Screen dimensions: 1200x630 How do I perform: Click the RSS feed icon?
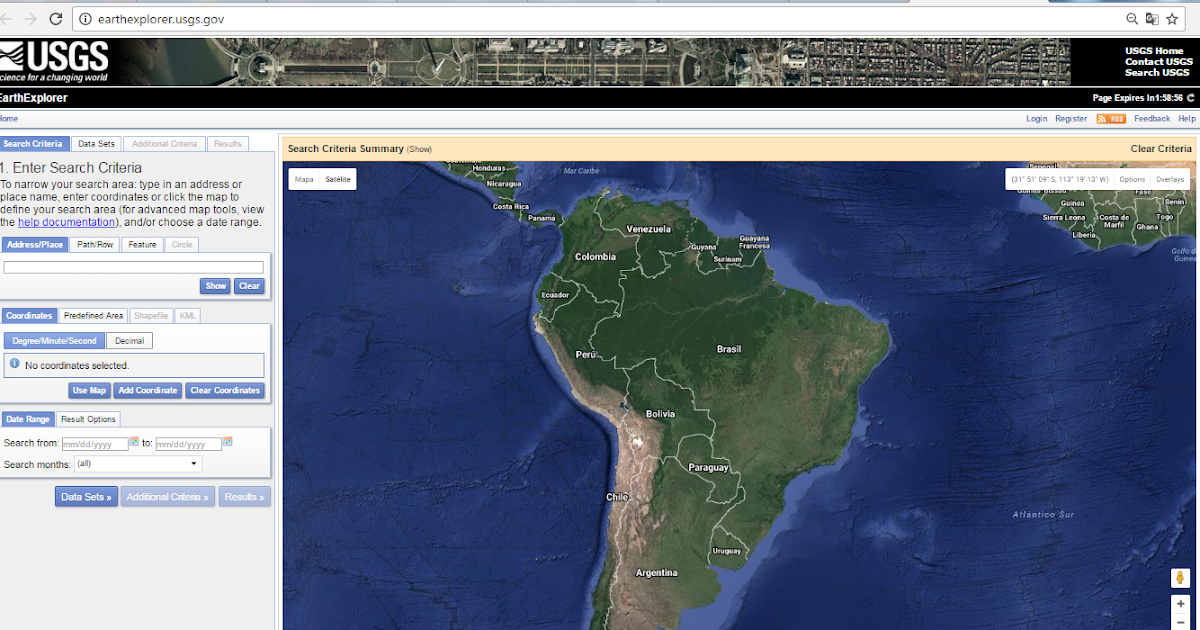click(1110, 118)
